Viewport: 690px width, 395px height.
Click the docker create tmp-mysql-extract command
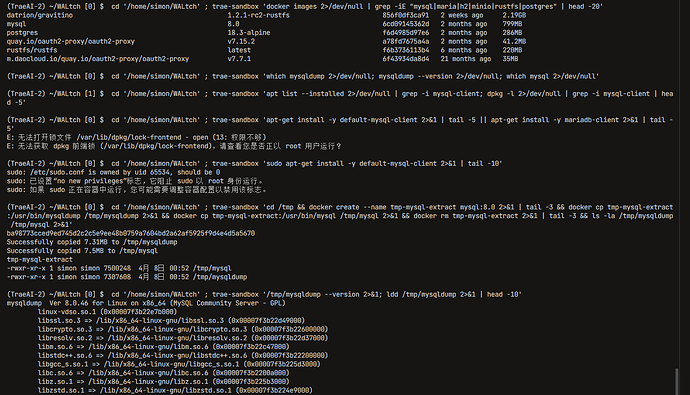point(340,216)
